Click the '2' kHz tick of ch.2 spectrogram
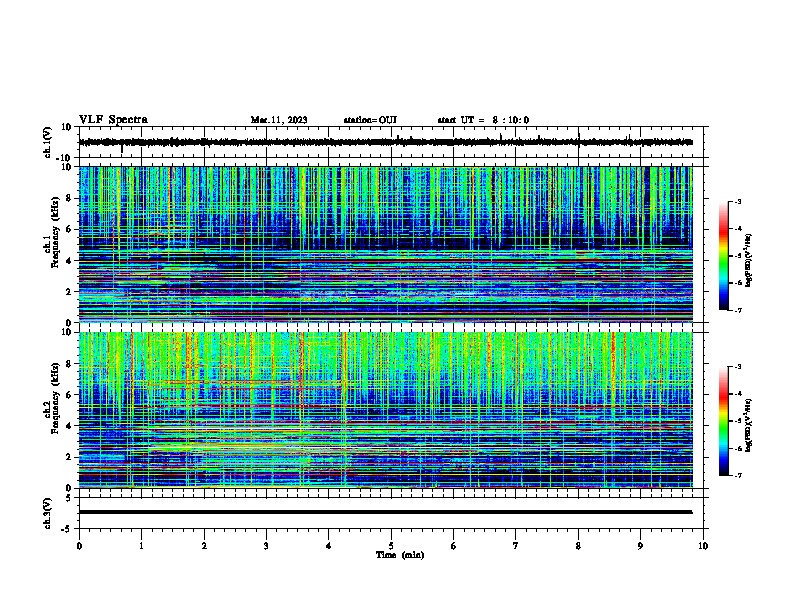Viewport: 792px width, 612px height. pyautogui.click(x=70, y=457)
